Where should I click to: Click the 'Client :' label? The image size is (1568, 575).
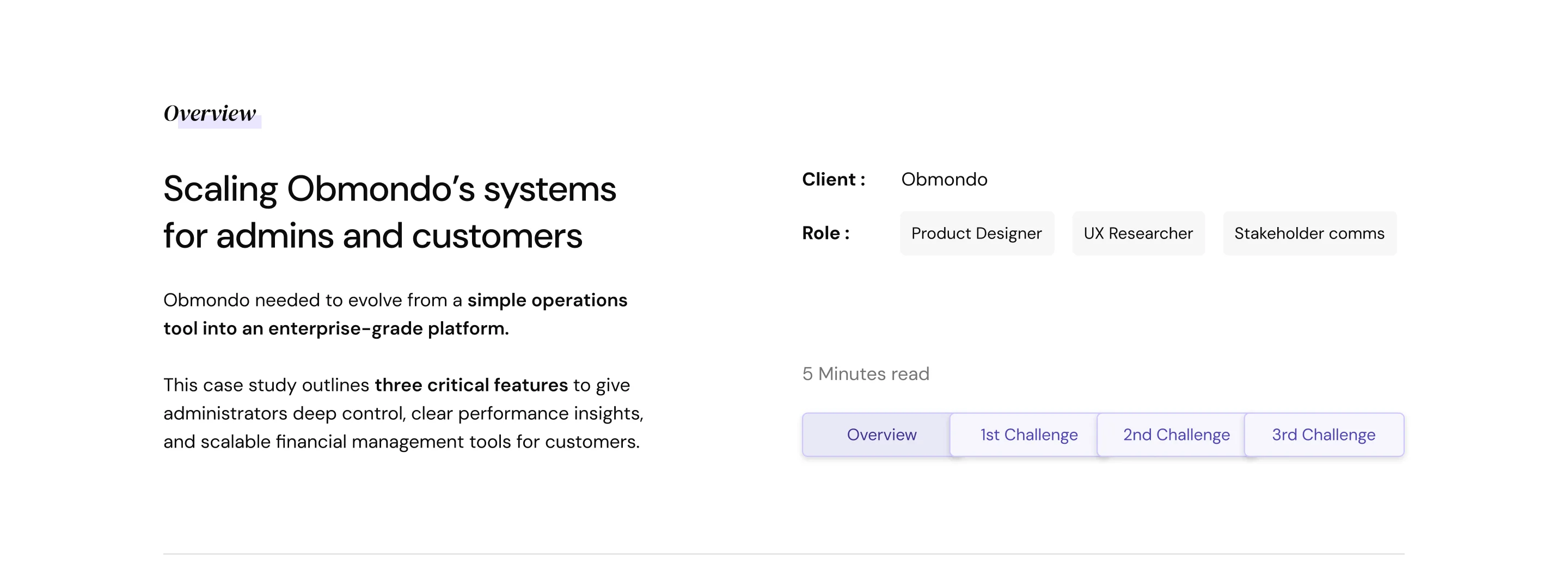coord(834,180)
